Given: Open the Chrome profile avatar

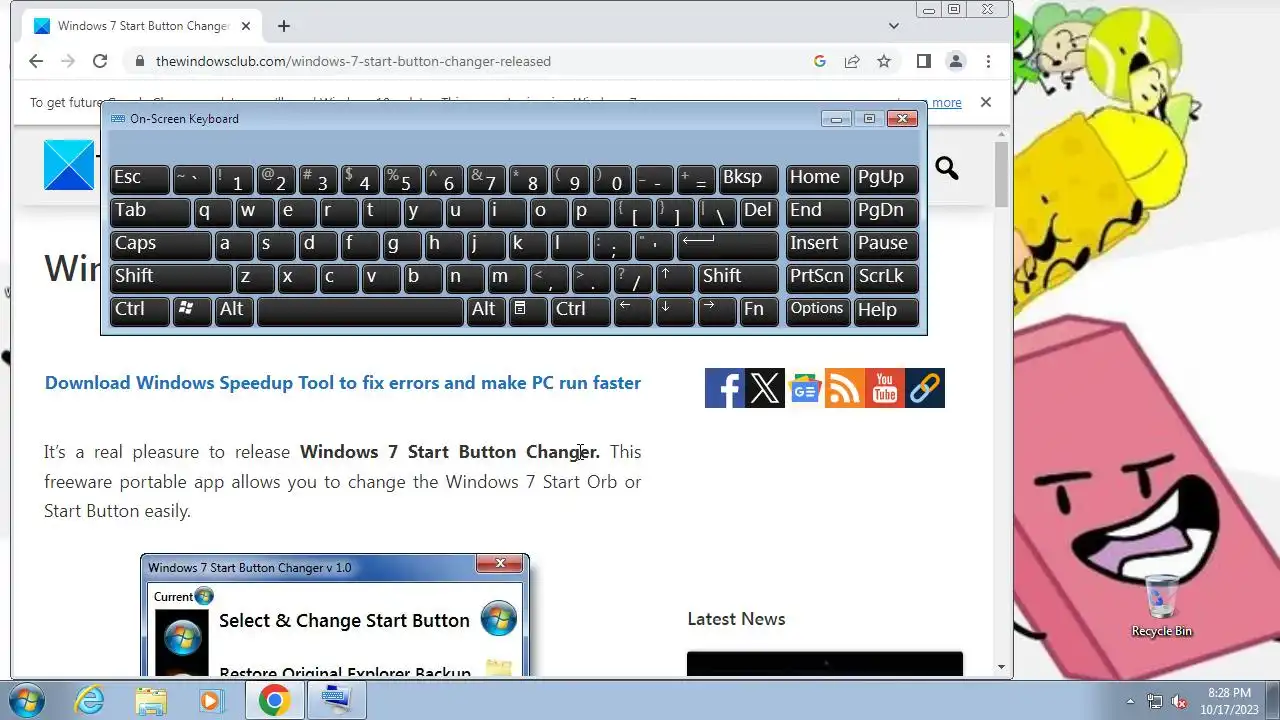Looking at the screenshot, I should [956, 61].
